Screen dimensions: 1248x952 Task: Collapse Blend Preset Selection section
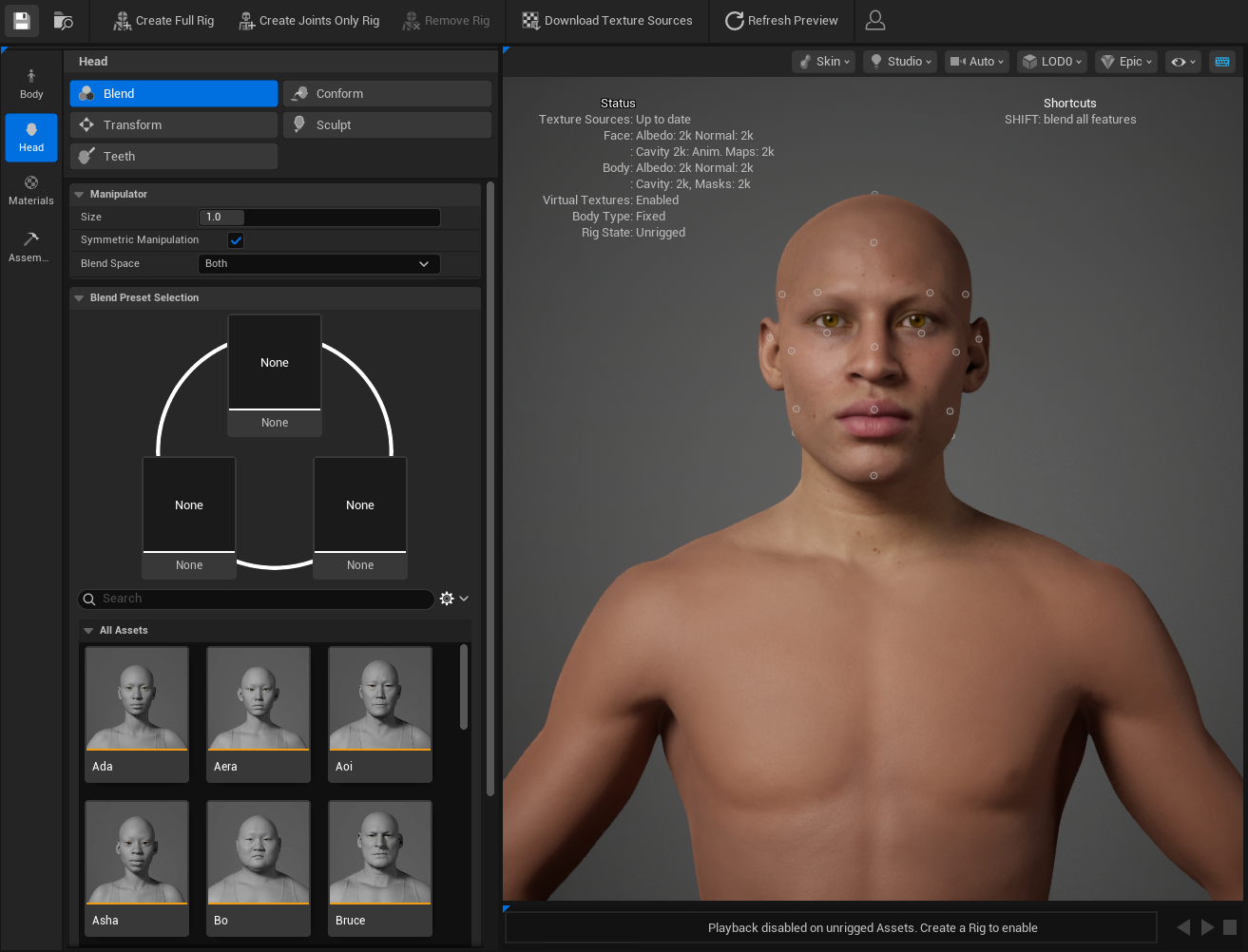pyautogui.click(x=80, y=297)
